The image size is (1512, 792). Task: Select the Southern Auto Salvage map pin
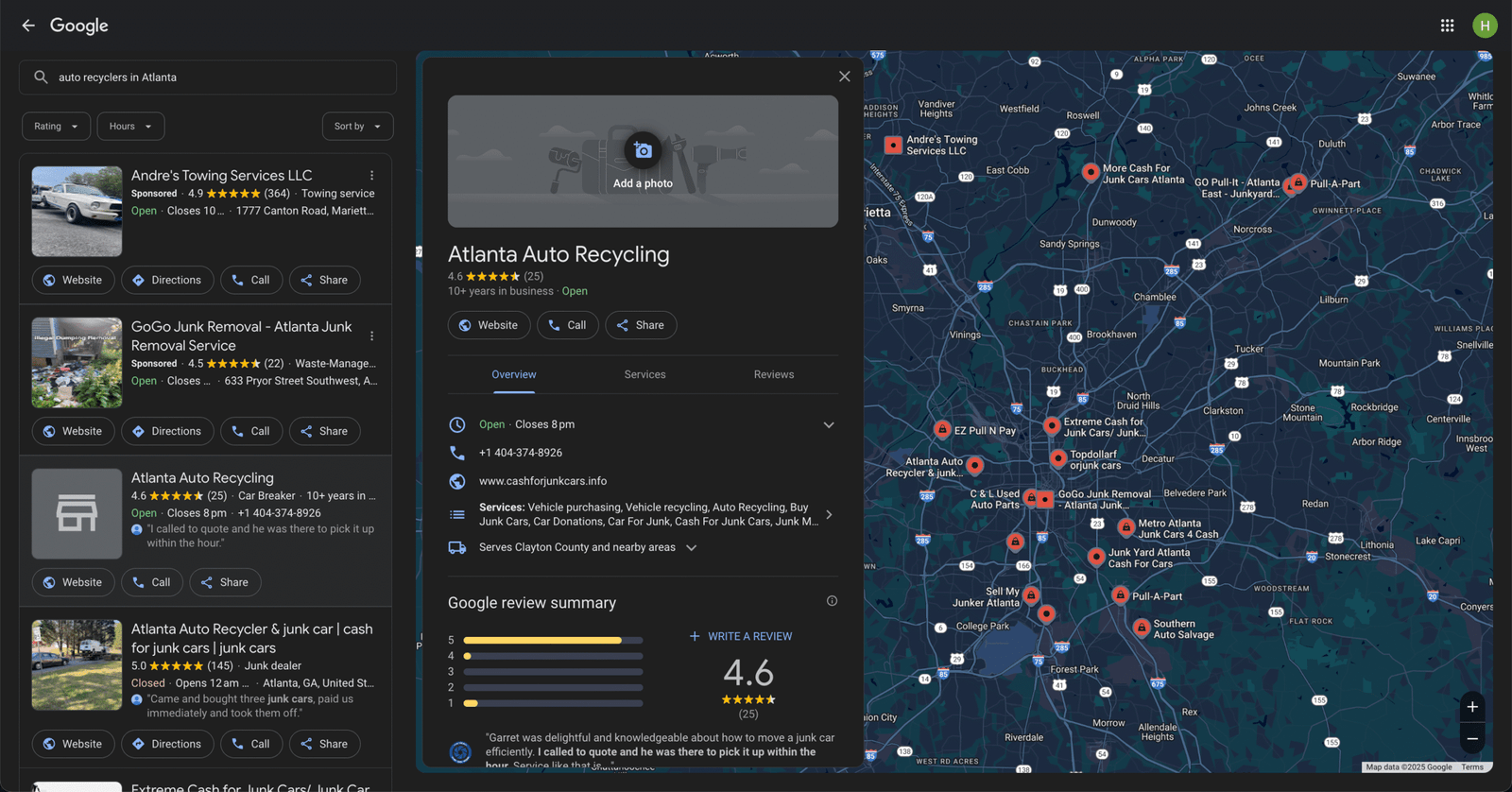click(1142, 627)
